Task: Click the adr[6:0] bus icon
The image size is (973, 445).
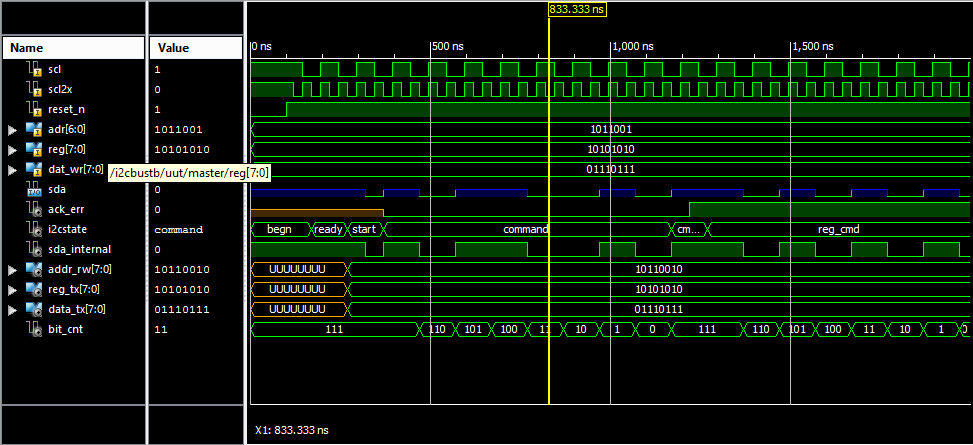Action: click(34, 129)
